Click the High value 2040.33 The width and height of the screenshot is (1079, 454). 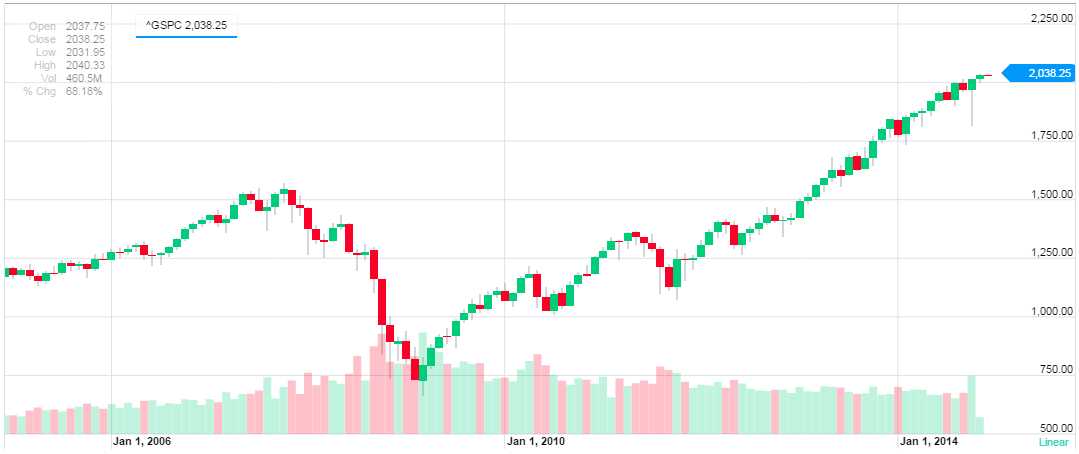(x=82, y=65)
